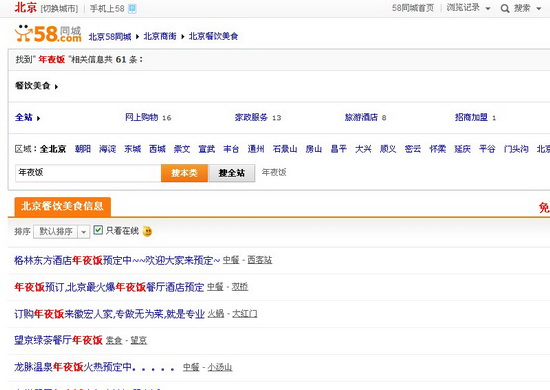
Task: Click the 切换城市 link
Action: 59,9
